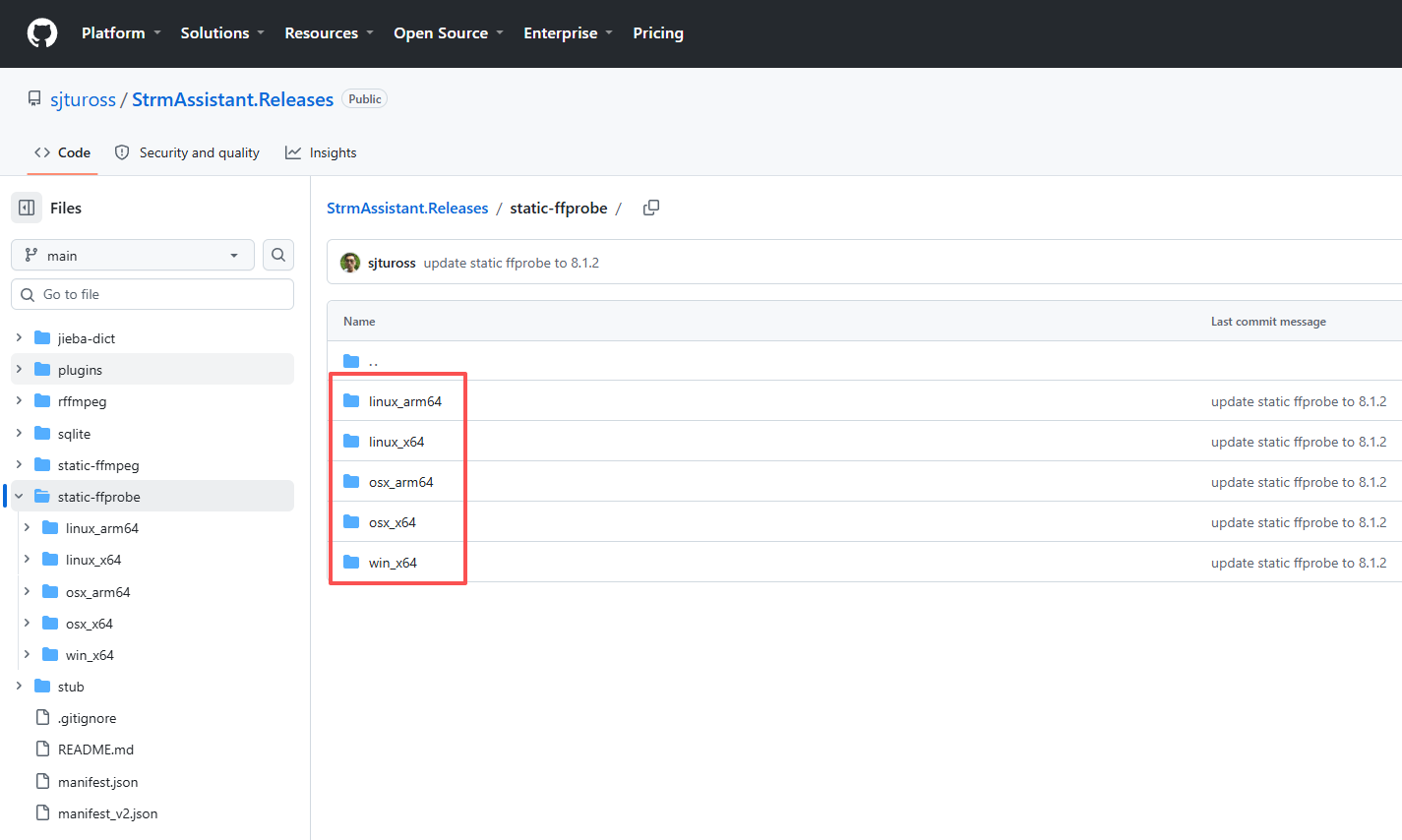Click sqlite folder icon in tree
1402x840 pixels.
click(42, 434)
